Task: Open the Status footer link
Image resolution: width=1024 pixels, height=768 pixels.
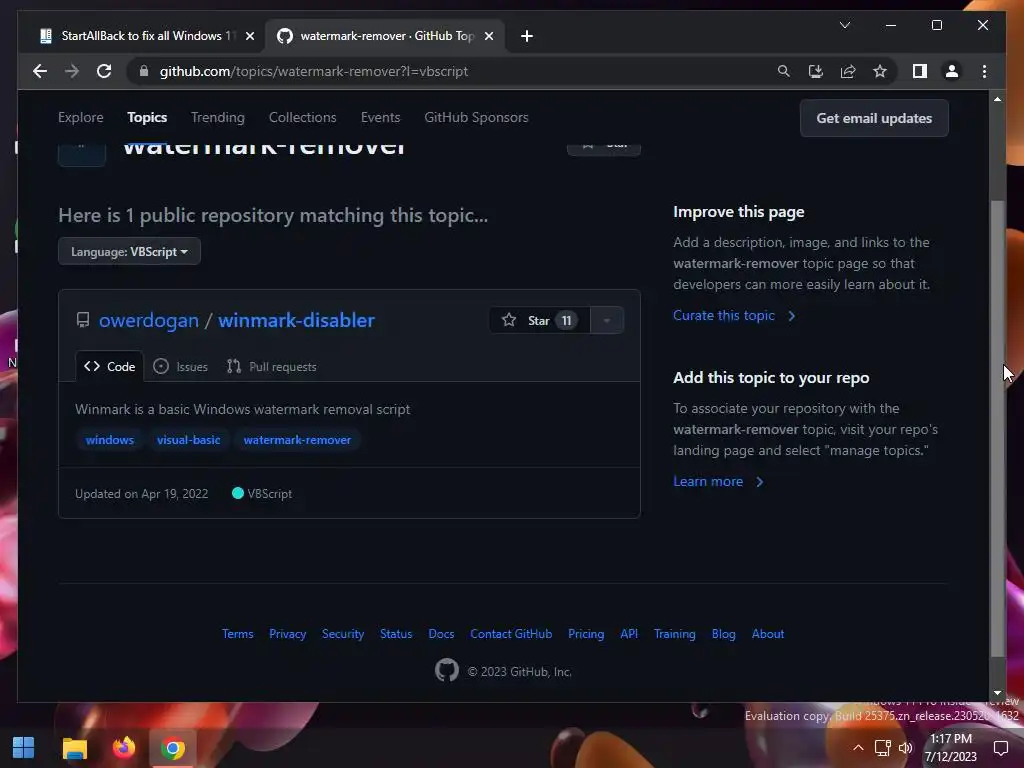Action: [x=396, y=633]
